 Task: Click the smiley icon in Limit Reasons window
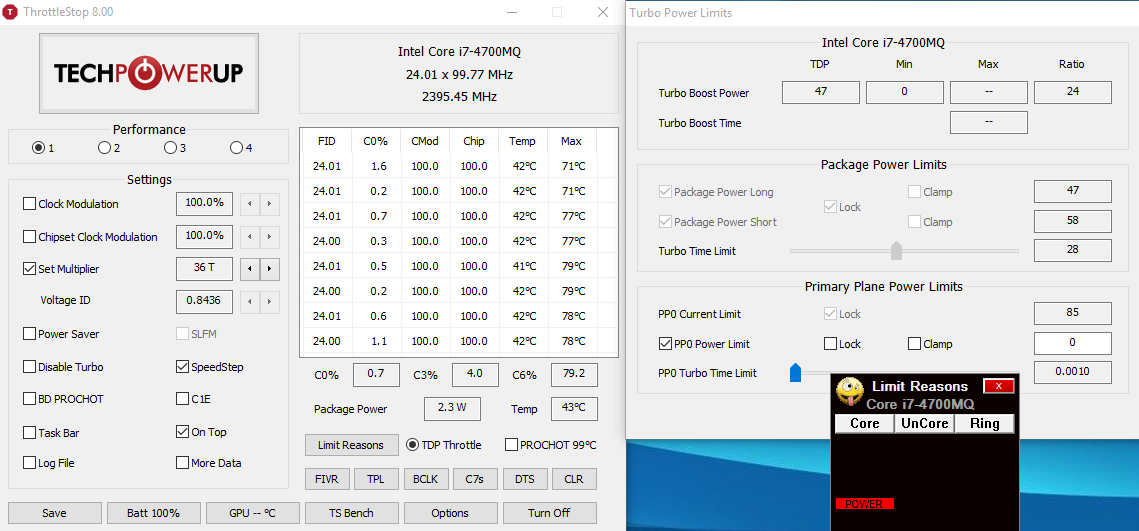coord(850,392)
